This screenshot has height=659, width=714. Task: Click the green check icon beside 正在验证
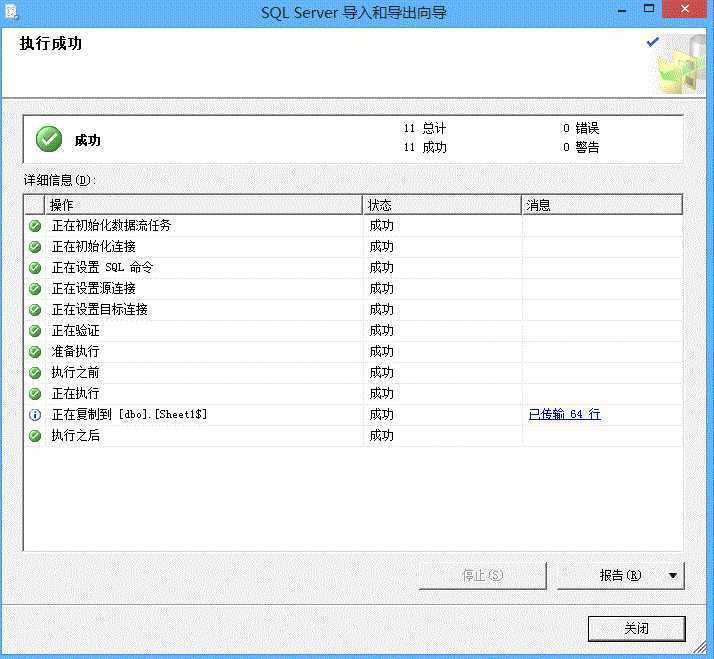(35, 331)
